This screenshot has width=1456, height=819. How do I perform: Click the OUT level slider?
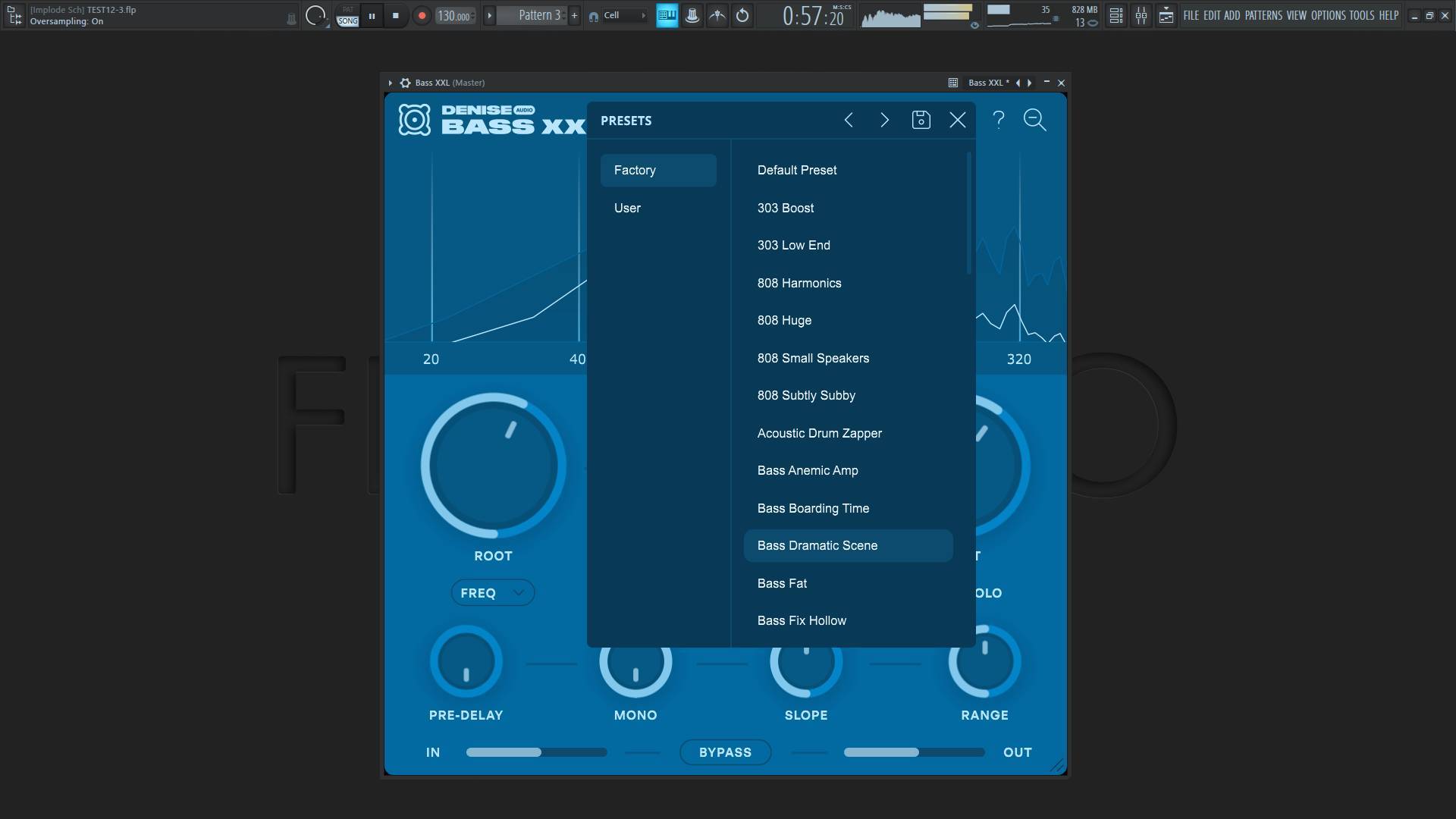tap(914, 752)
